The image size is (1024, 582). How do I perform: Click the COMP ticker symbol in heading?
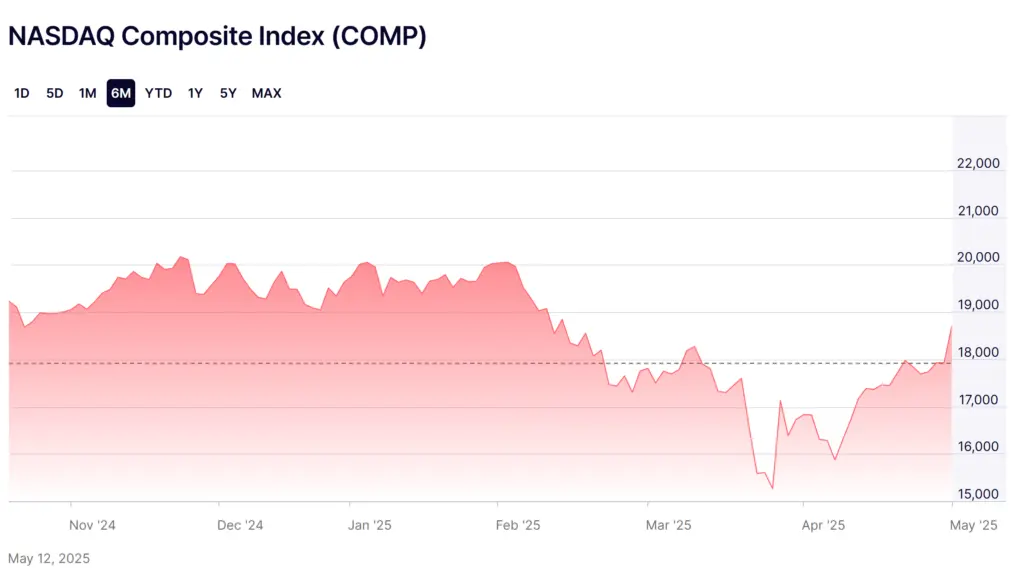tap(382, 36)
